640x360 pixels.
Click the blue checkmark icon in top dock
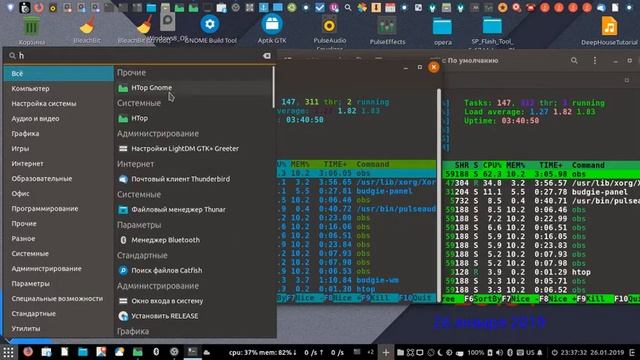point(320,7)
